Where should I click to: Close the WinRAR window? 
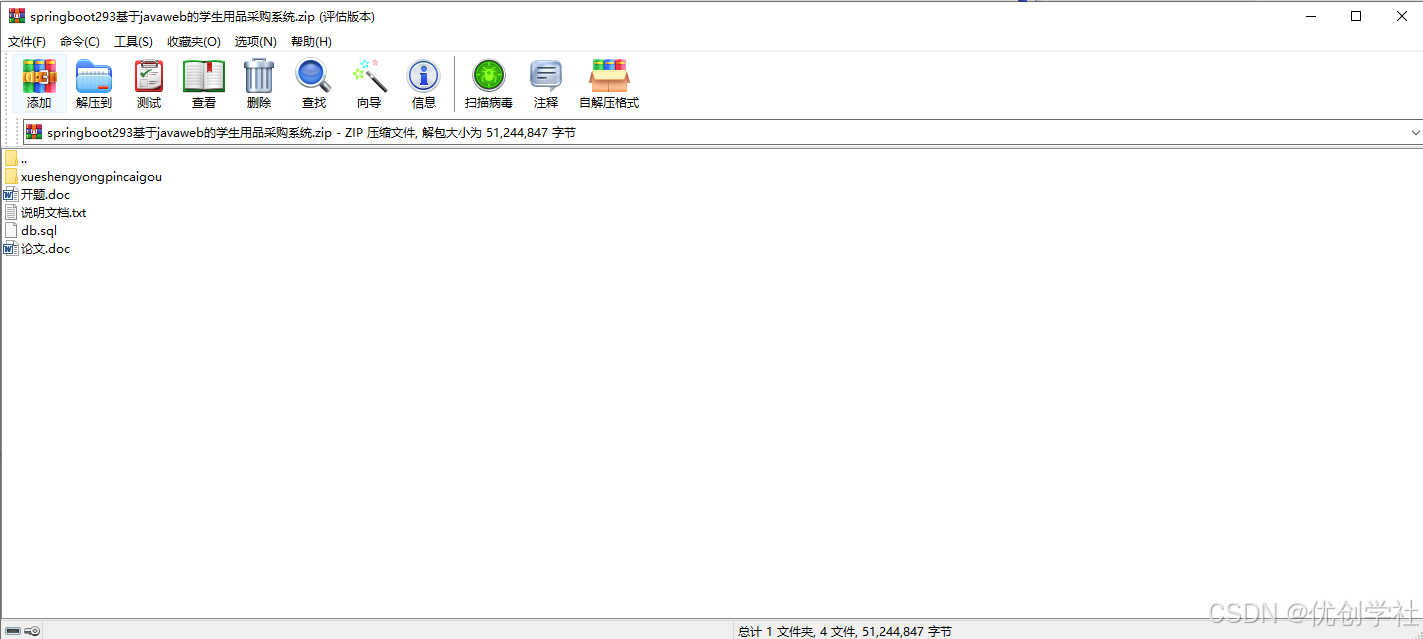(1401, 16)
